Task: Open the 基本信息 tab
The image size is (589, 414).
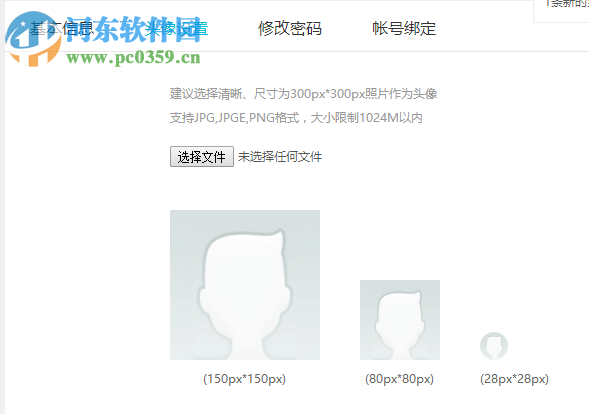Action: pos(62,28)
